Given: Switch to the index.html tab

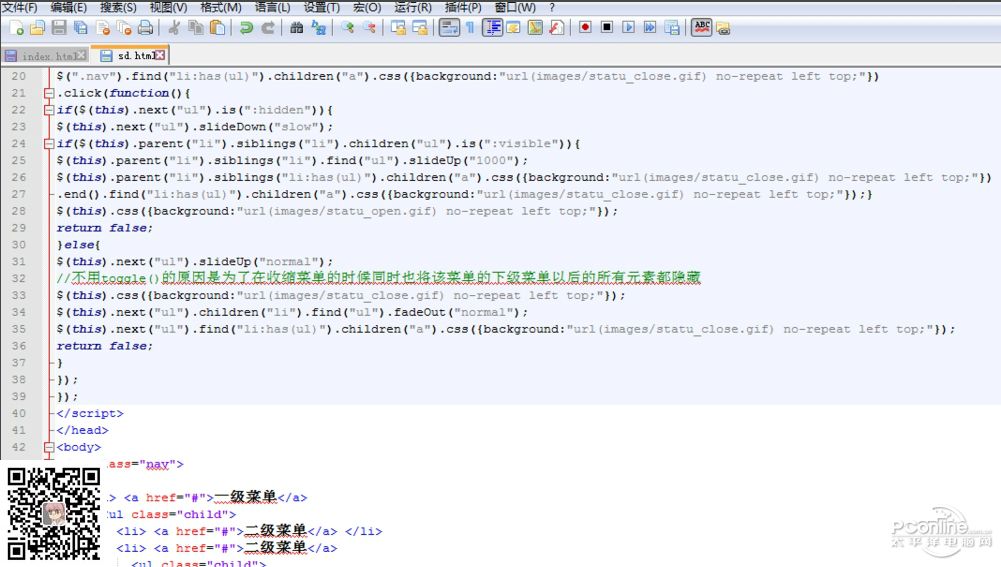Looking at the screenshot, I should tap(46, 56).
